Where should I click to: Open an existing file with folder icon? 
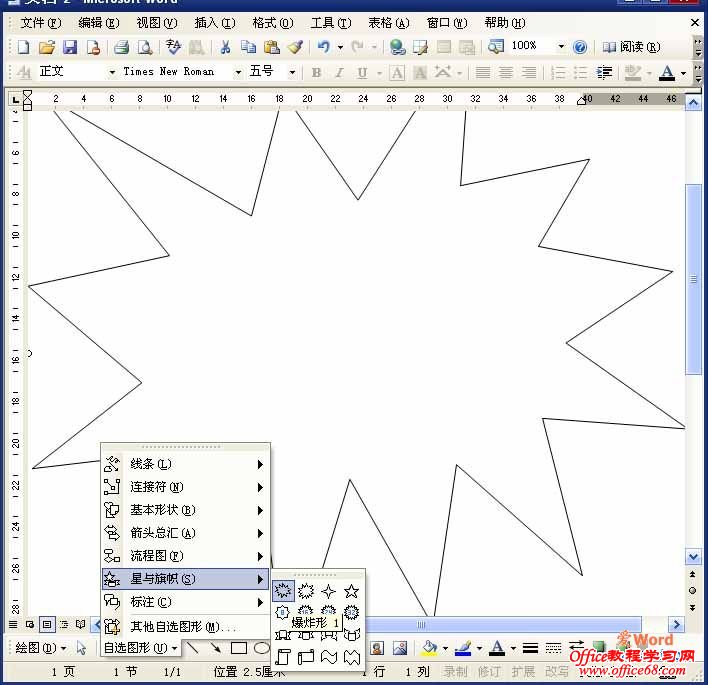(x=47, y=47)
